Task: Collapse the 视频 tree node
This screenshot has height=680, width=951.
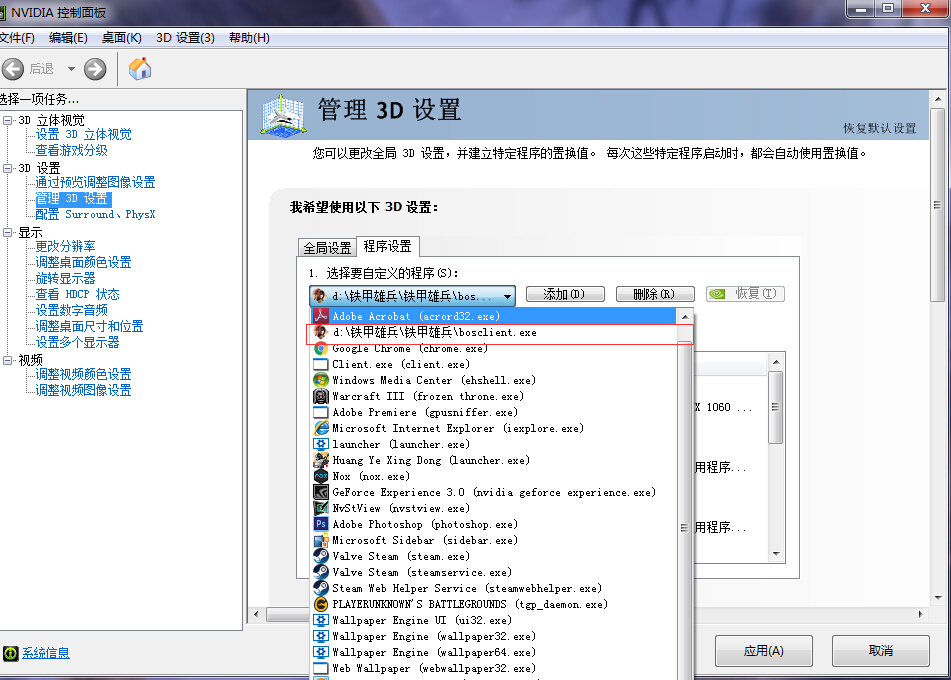Action: point(8,360)
